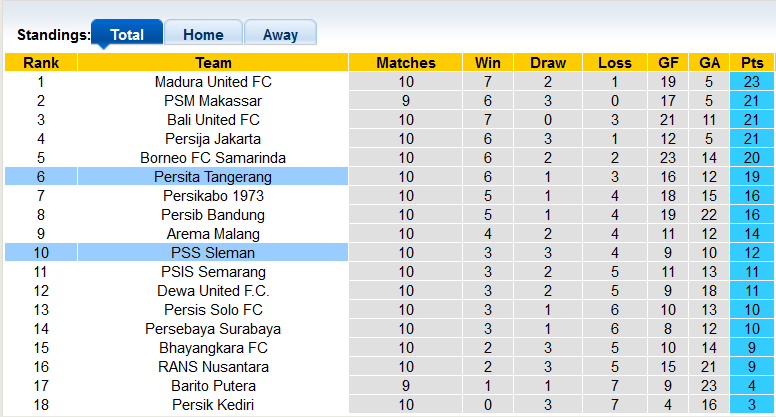This screenshot has height=417, width=776.
Task: Select the Away standings tab
Action: [280, 34]
